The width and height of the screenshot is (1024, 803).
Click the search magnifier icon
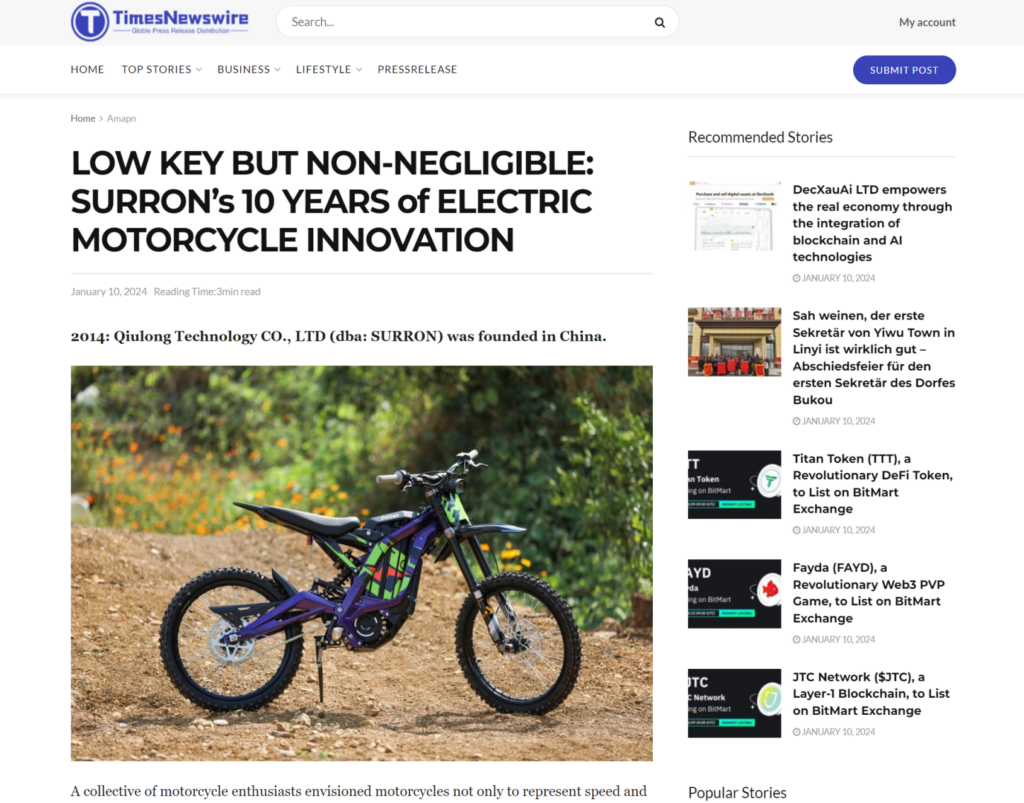[x=660, y=22]
